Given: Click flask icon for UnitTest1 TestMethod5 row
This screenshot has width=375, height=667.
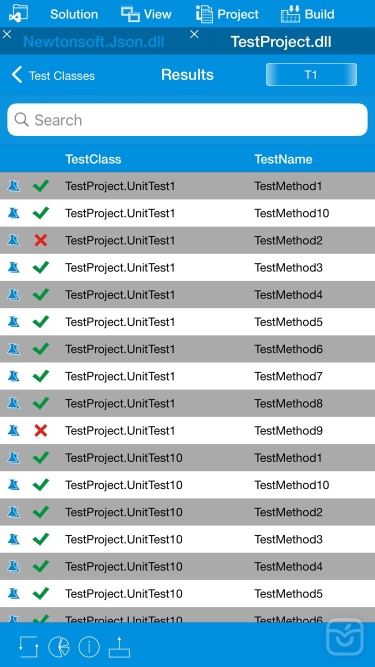Looking at the screenshot, I should tap(14, 322).
